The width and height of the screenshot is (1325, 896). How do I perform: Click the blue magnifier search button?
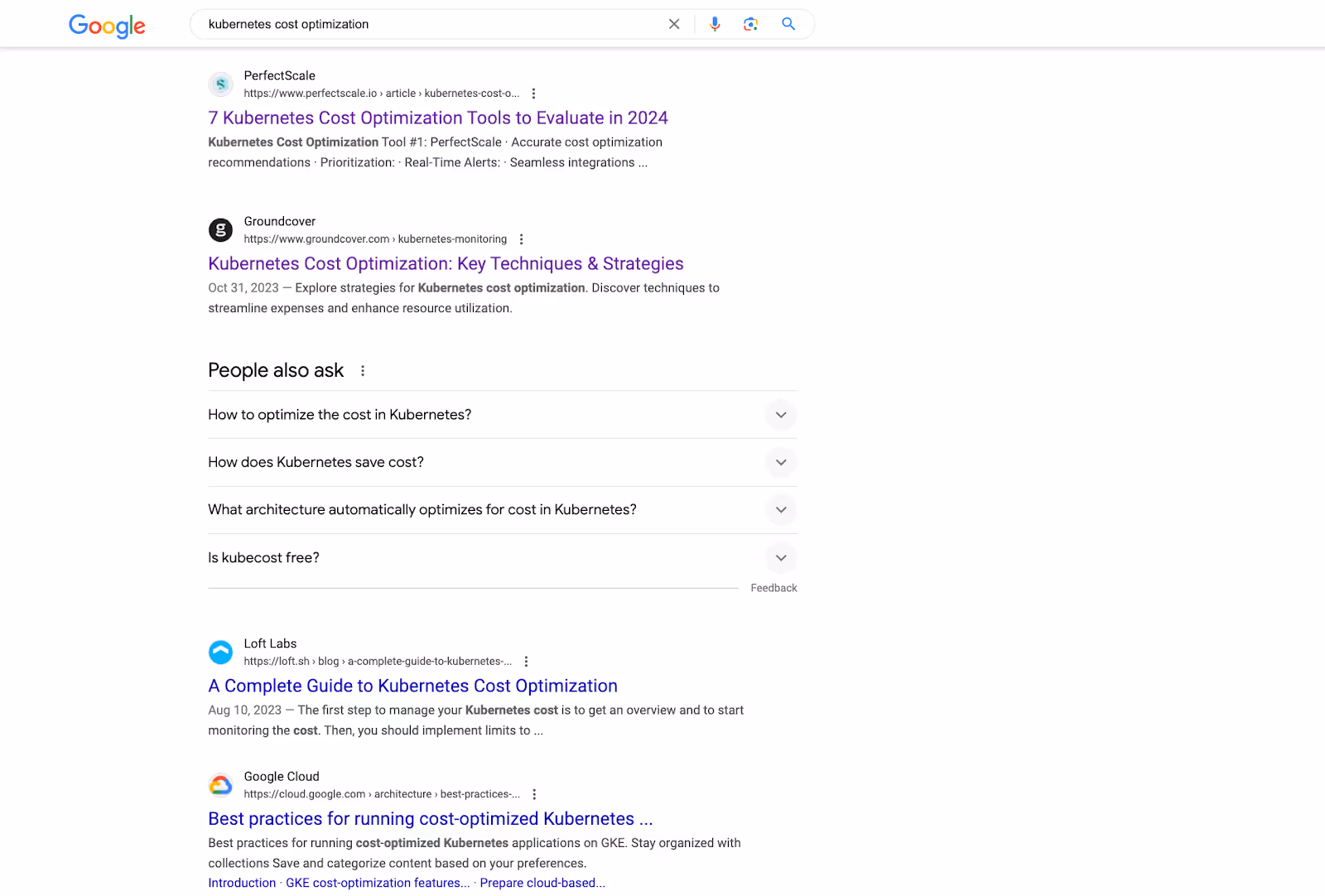788,24
